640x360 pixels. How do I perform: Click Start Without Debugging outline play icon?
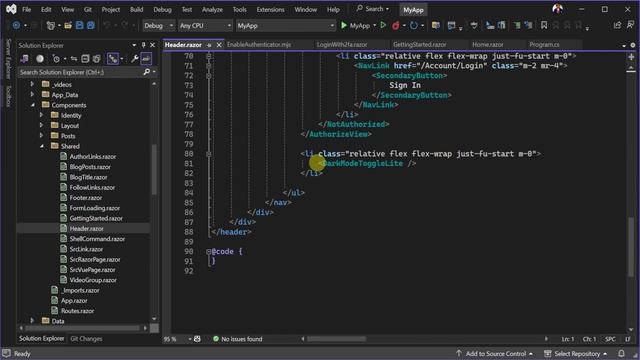point(383,25)
